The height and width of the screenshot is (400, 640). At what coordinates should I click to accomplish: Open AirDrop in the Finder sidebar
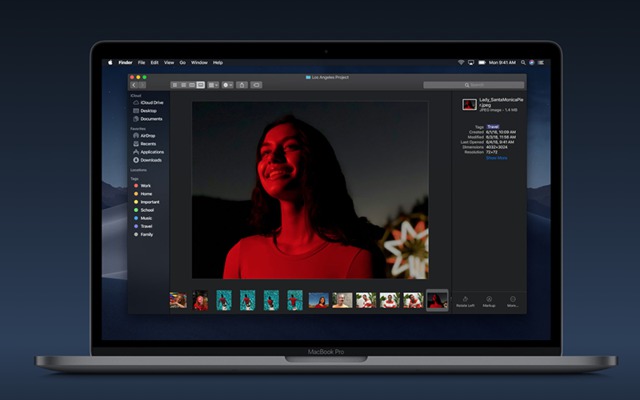coord(148,136)
